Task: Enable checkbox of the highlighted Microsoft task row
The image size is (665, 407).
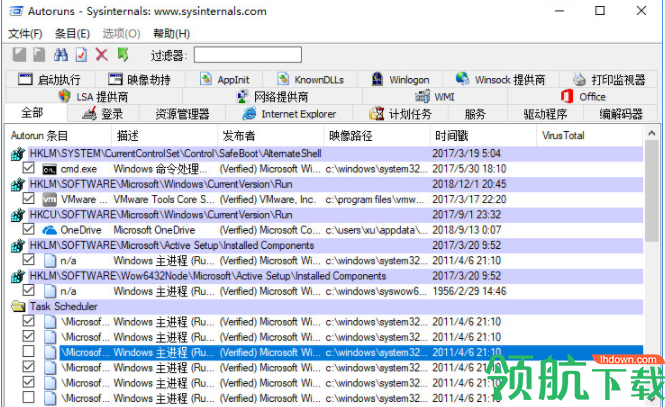Action: [28, 351]
